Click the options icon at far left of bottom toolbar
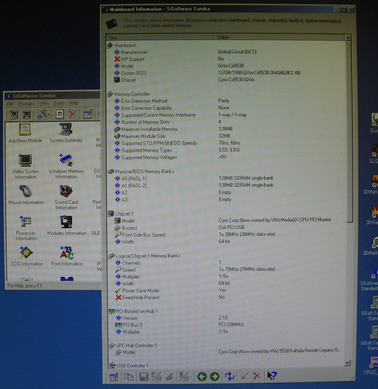Image resolution: width=378 pixels, height=389 pixels. point(114,377)
